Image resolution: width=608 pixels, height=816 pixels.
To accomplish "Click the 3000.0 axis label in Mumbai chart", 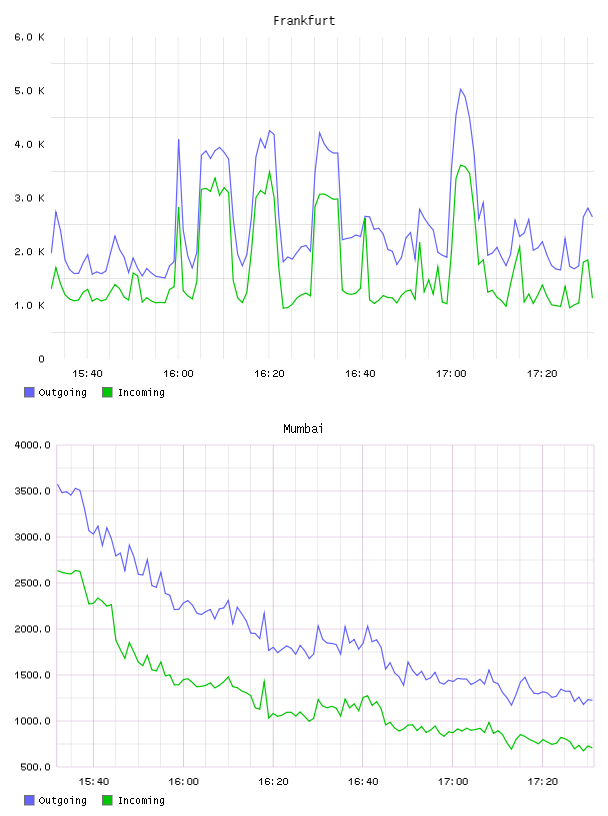I will click(x=33, y=537).
